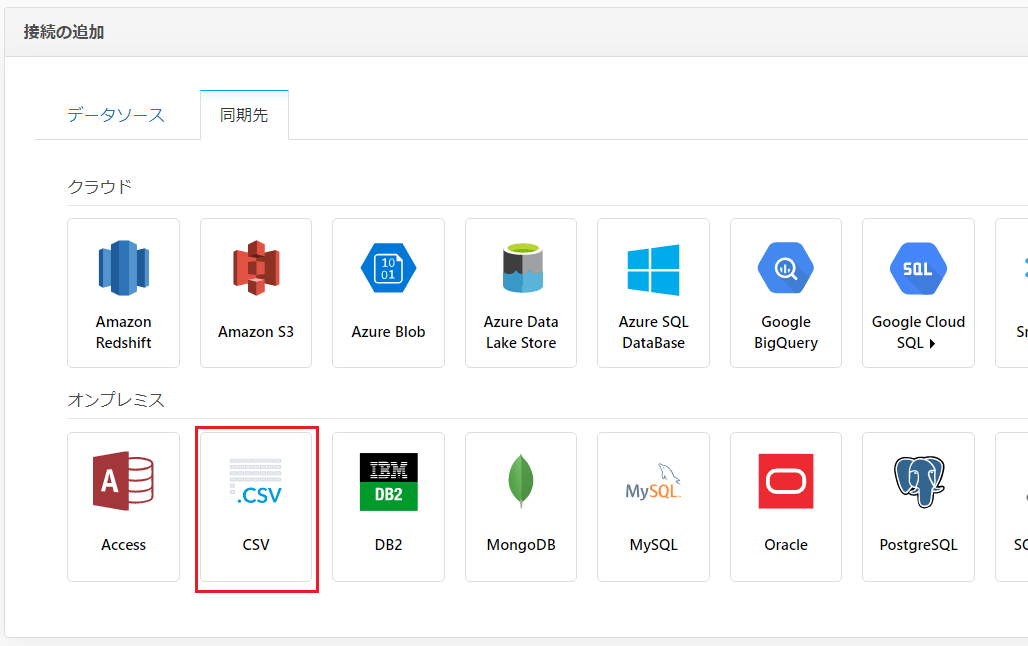
Task: Select the MySQL dolphin logo
Action: tap(653, 482)
